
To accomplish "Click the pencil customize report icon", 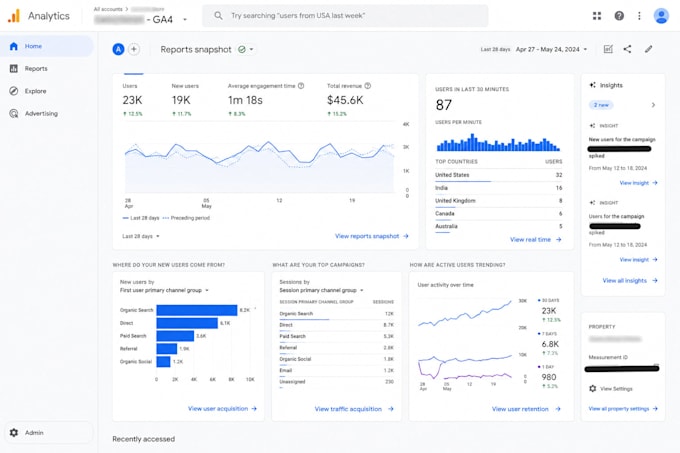I will pyautogui.click(x=648, y=49).
